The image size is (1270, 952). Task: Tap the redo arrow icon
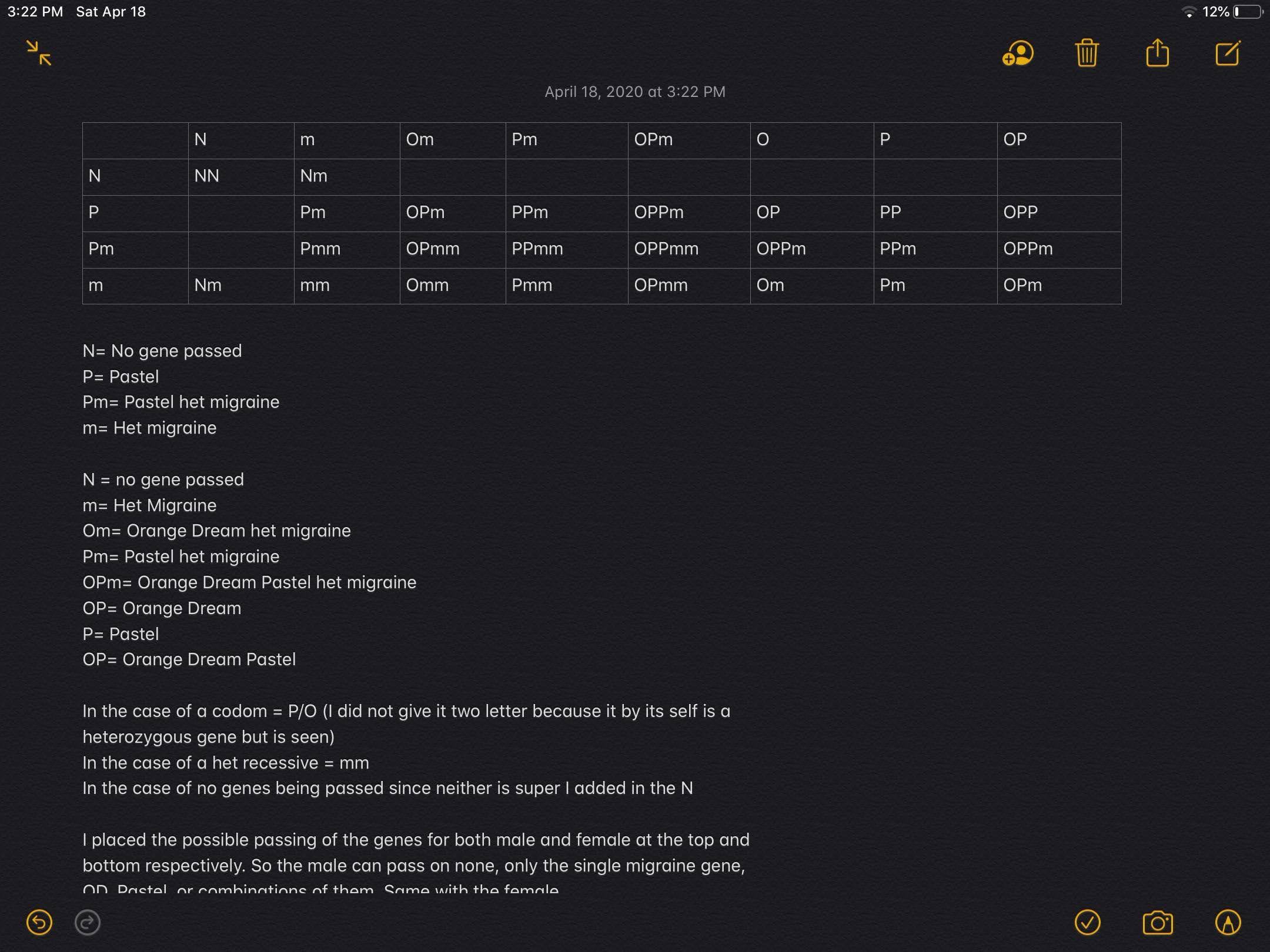(88, 922)
